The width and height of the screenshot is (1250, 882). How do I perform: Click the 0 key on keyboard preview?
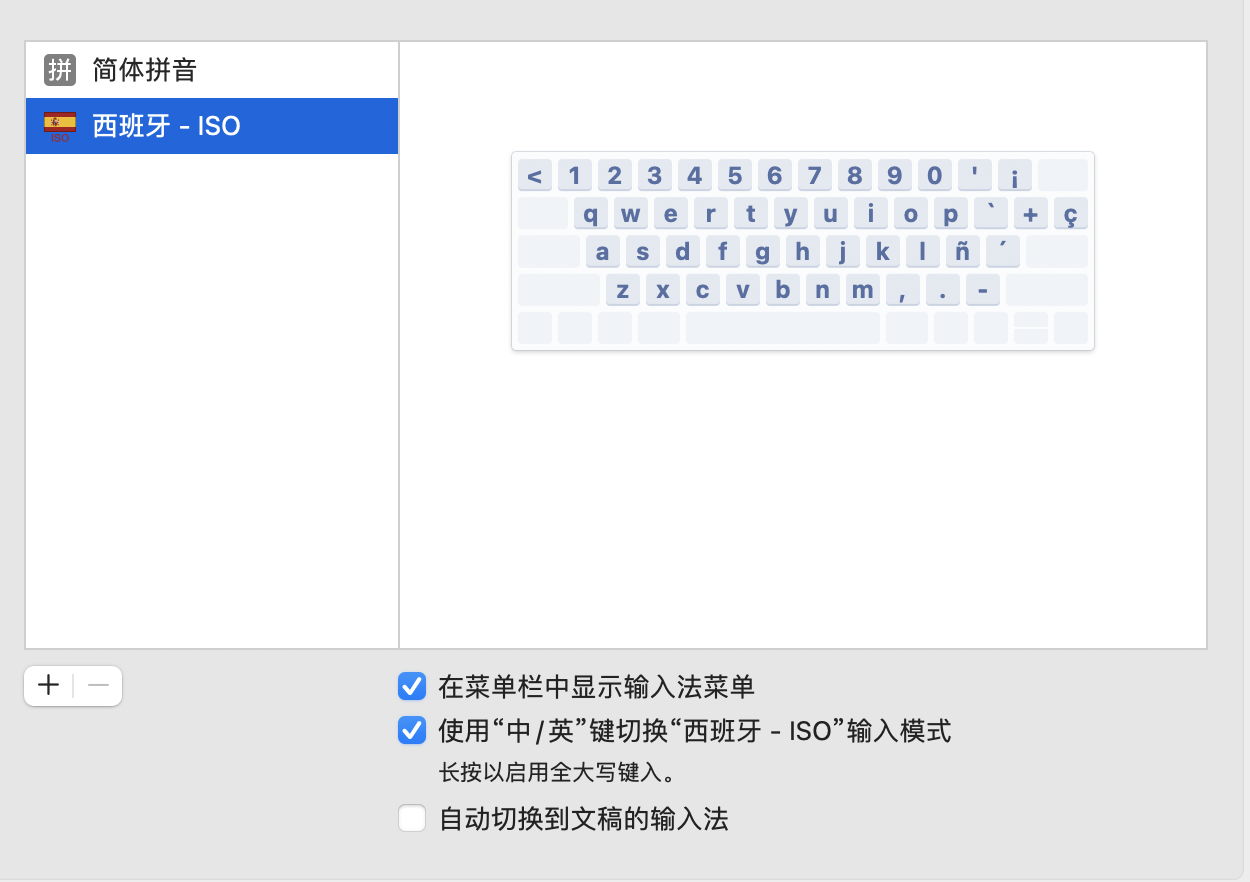pyautogui.click(x=934, y=176)
